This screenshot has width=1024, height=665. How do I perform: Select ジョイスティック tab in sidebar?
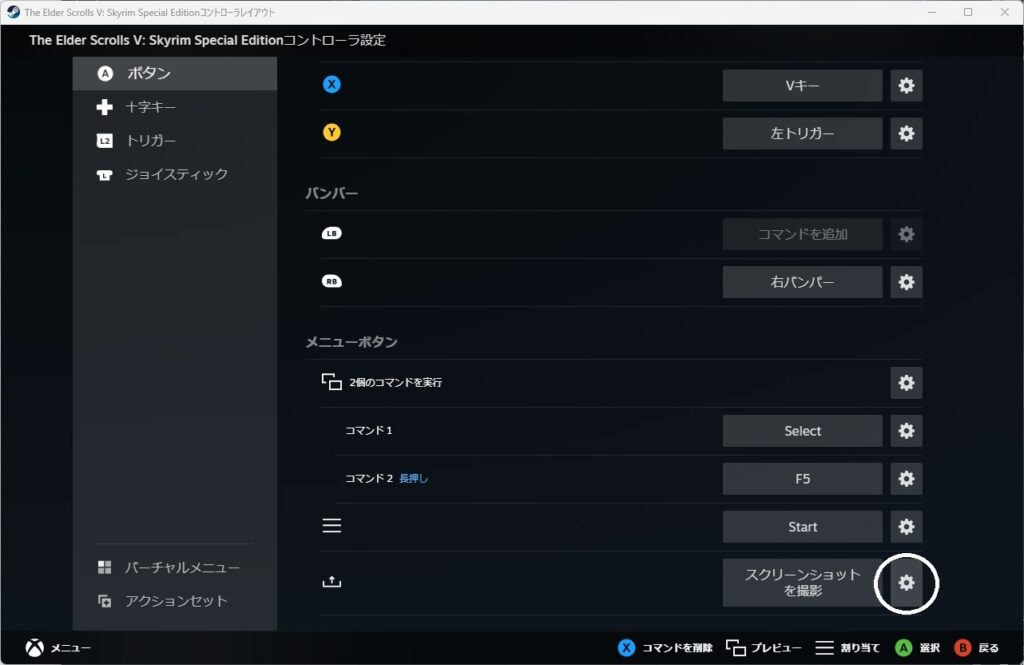pyautogui.click(x=175, y=174)
